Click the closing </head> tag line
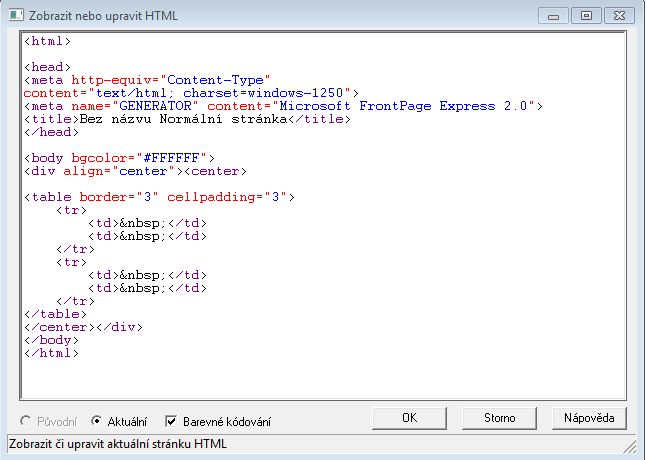This screenshot has width=646, height=460. coord(51,132)
